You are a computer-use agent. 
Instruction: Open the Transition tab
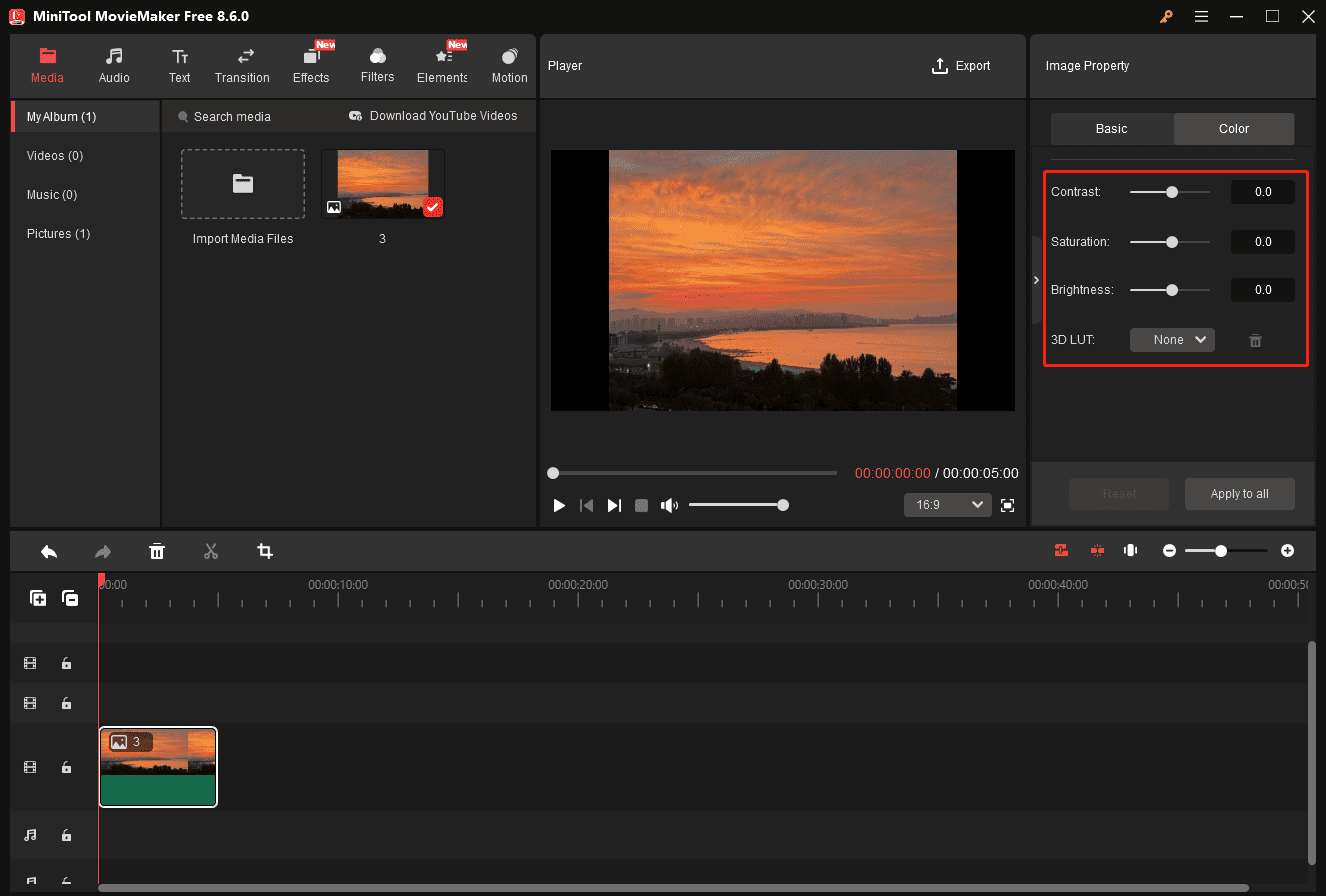(x=242, y=66)
